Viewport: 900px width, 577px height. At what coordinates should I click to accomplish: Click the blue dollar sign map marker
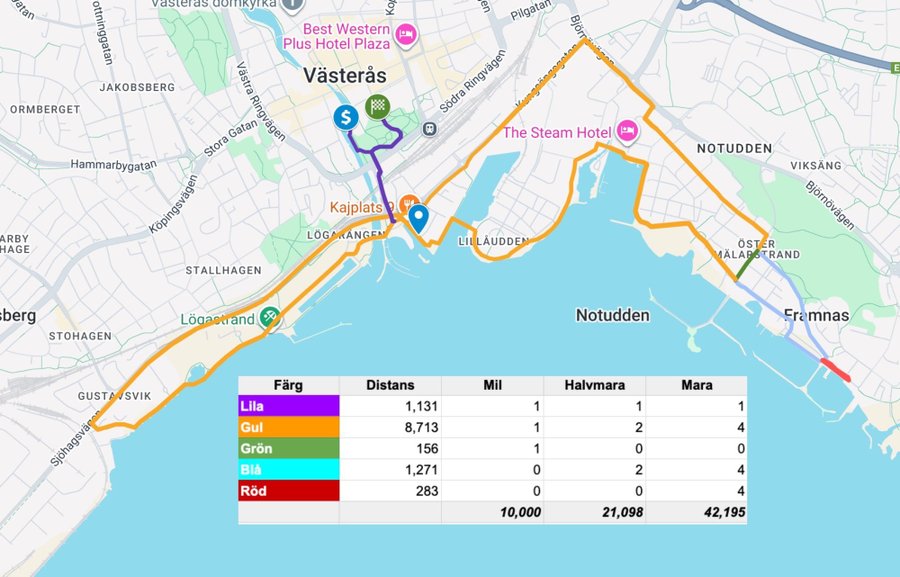[x=346, y=117]
